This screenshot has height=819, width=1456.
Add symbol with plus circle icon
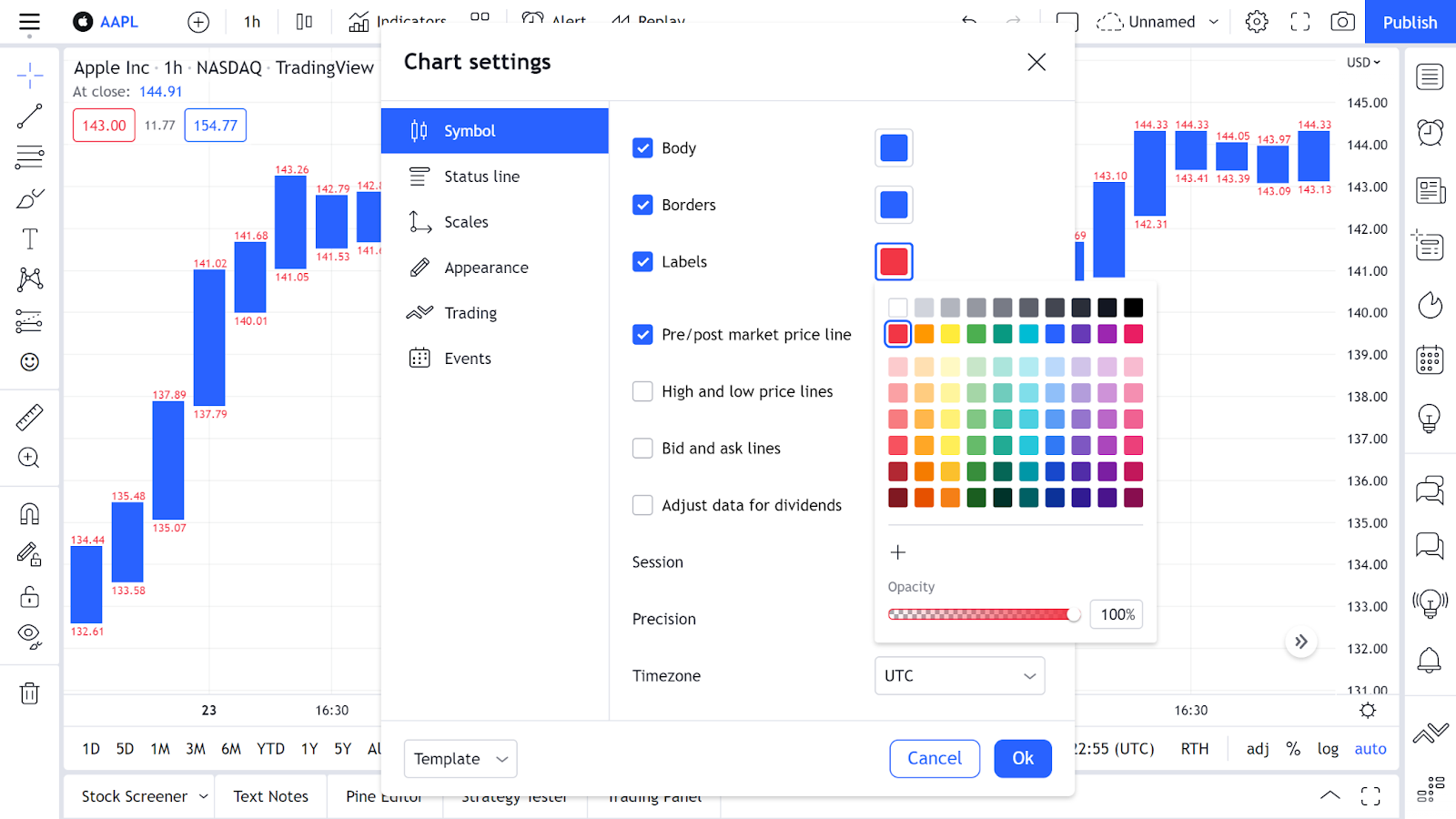point(198,22)
